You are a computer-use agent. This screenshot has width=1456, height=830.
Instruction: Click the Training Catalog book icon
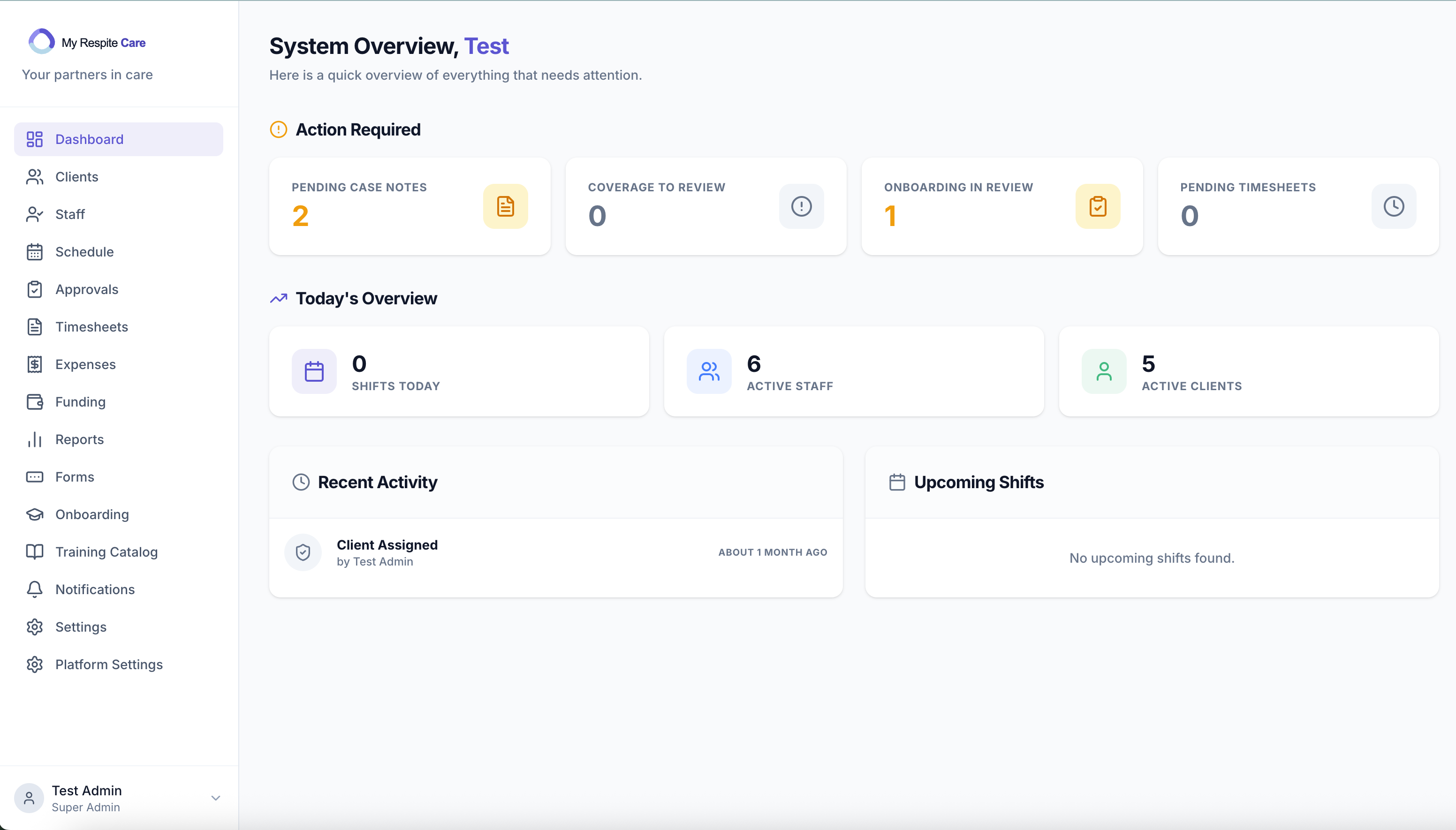click(x=35, y=552)
